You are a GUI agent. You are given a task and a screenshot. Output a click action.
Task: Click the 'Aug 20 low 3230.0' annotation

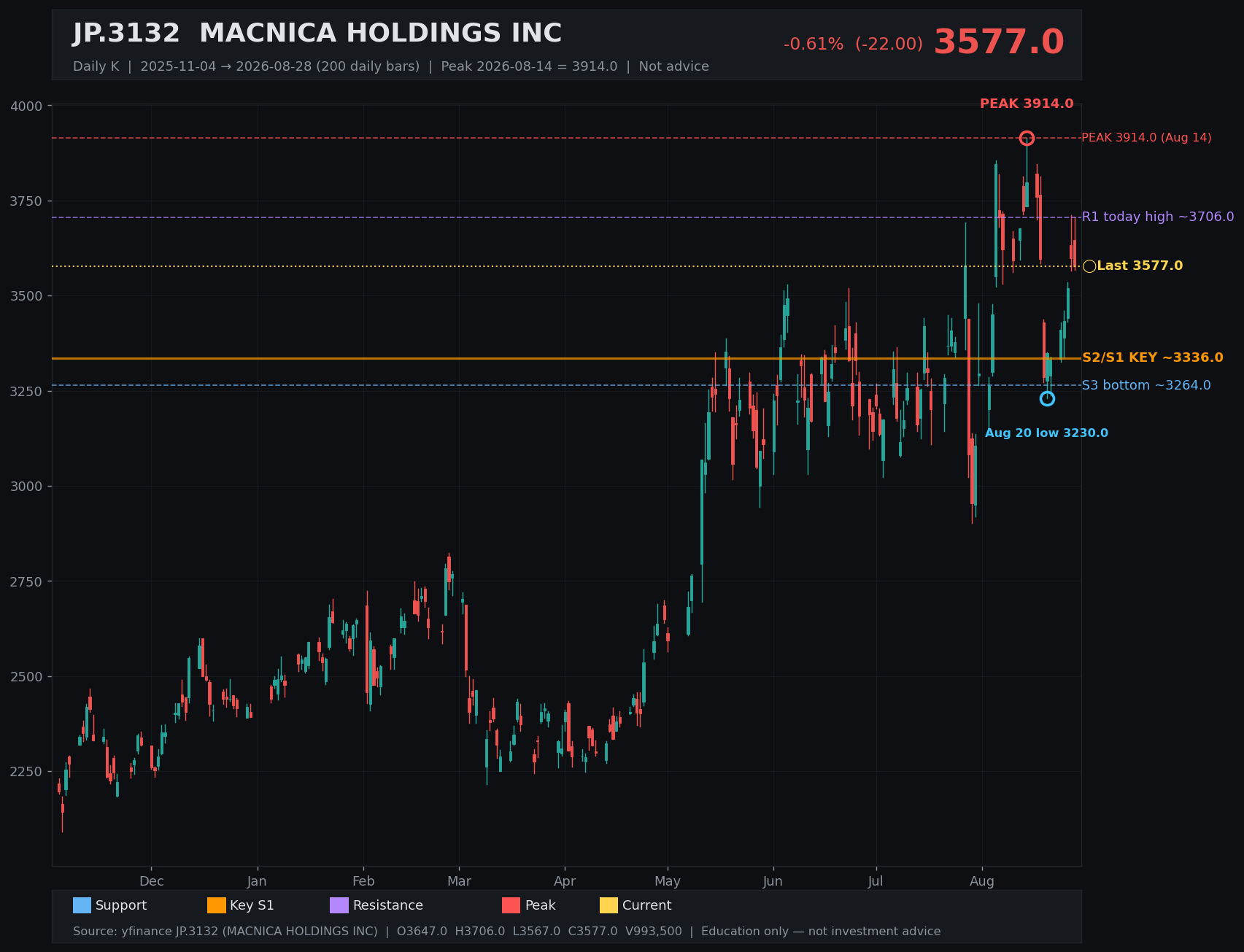1046,433
